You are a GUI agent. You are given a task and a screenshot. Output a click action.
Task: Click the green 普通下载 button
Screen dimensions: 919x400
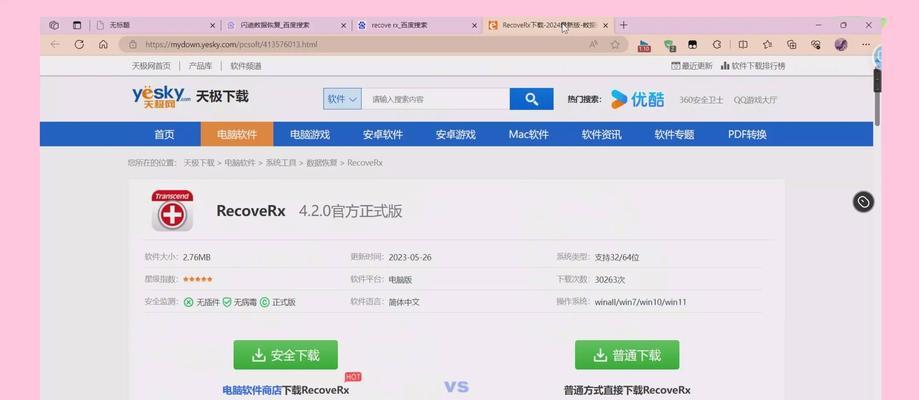[627, 355]
